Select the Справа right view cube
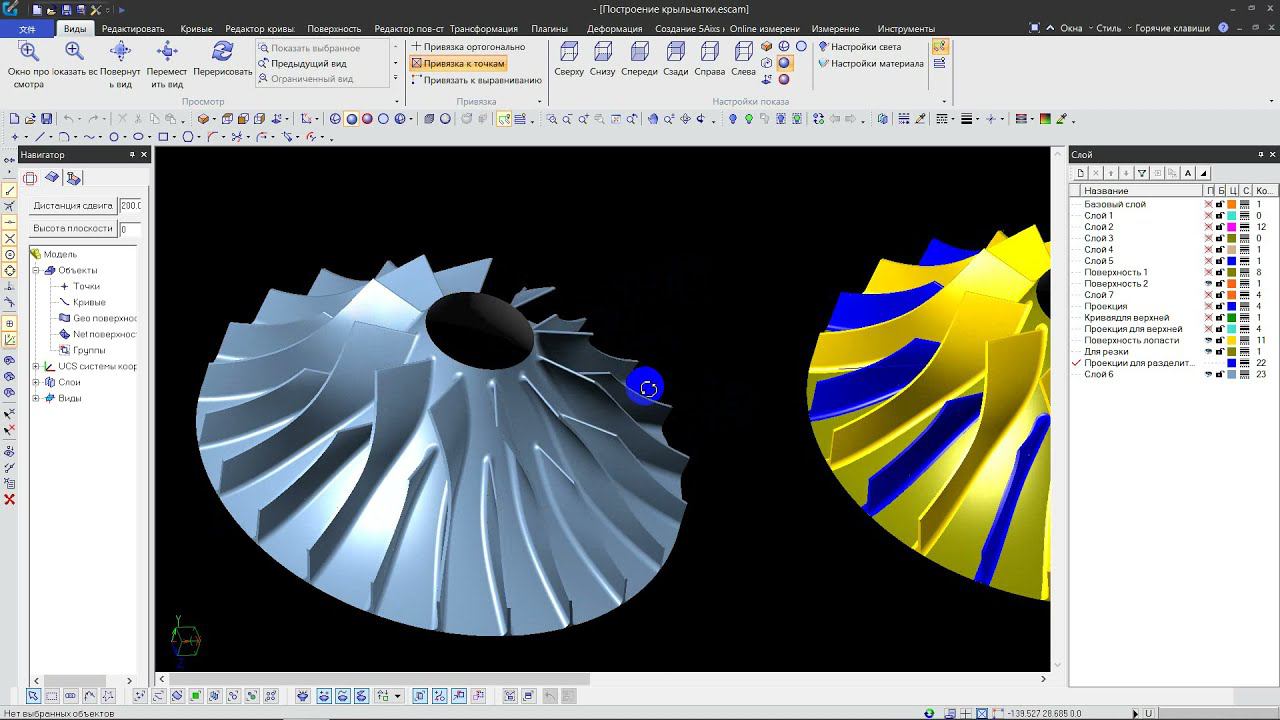1280x720 pixels. click(710, 52)
